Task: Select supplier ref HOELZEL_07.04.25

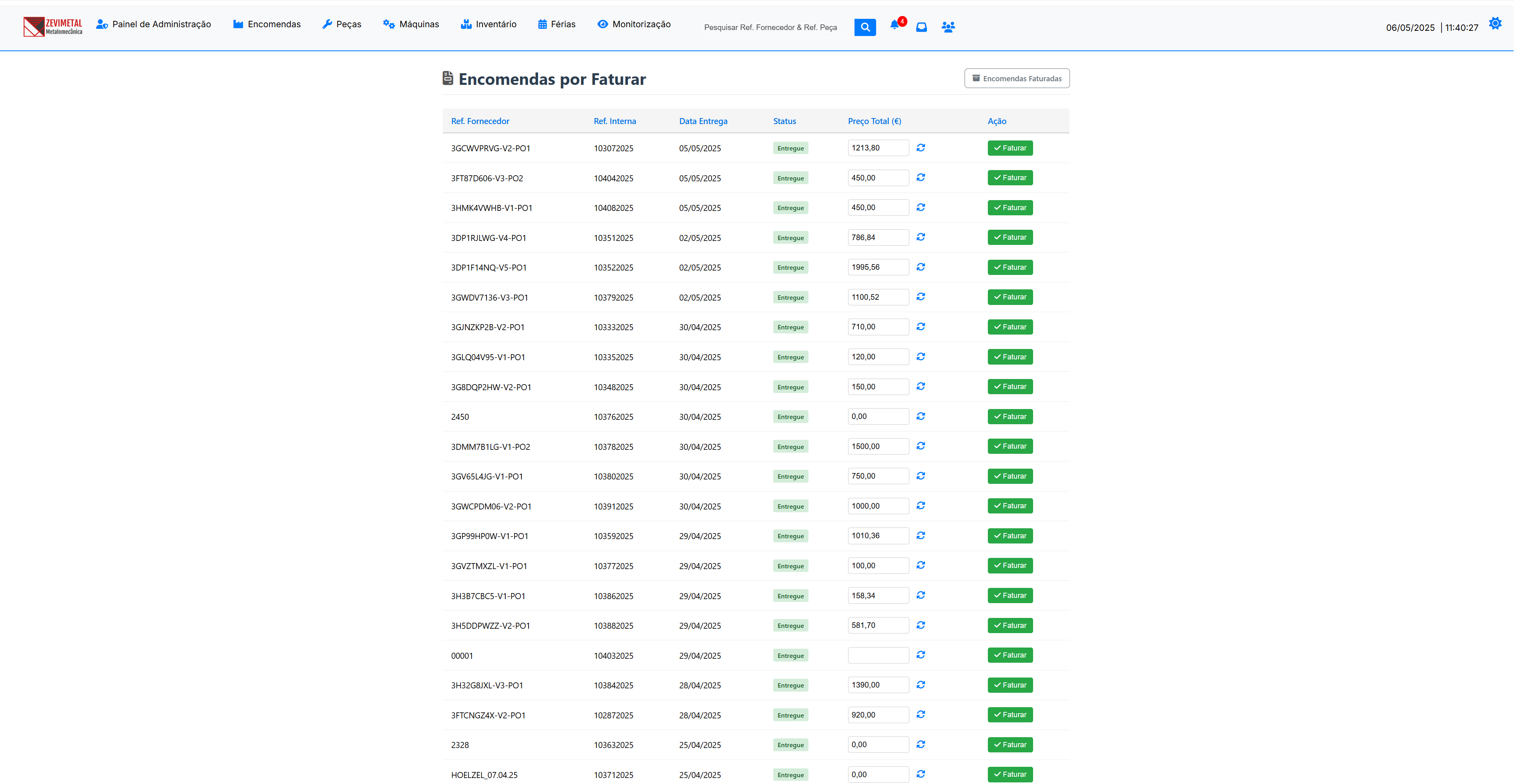Action: click(x=484, y=775)
